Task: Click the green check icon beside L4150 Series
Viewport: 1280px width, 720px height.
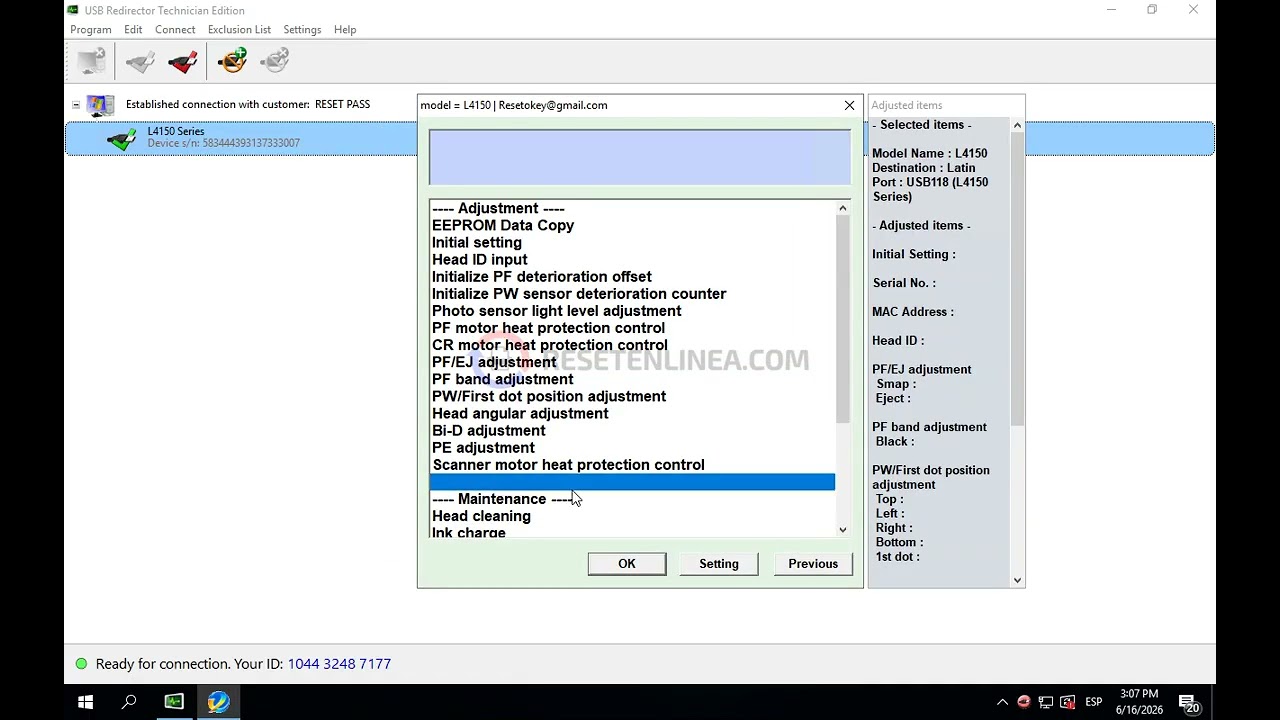Action: [x=122, y=138]
